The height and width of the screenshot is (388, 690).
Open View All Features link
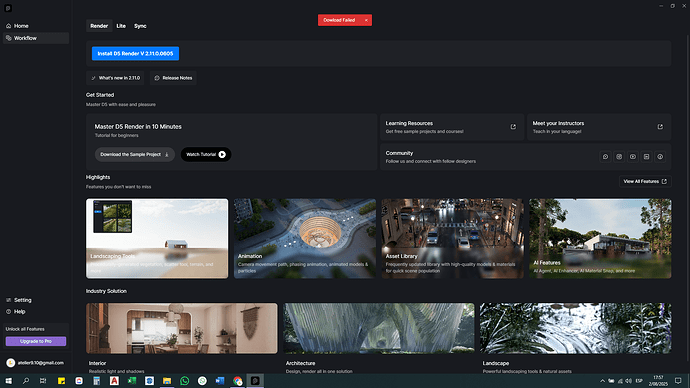645,181
